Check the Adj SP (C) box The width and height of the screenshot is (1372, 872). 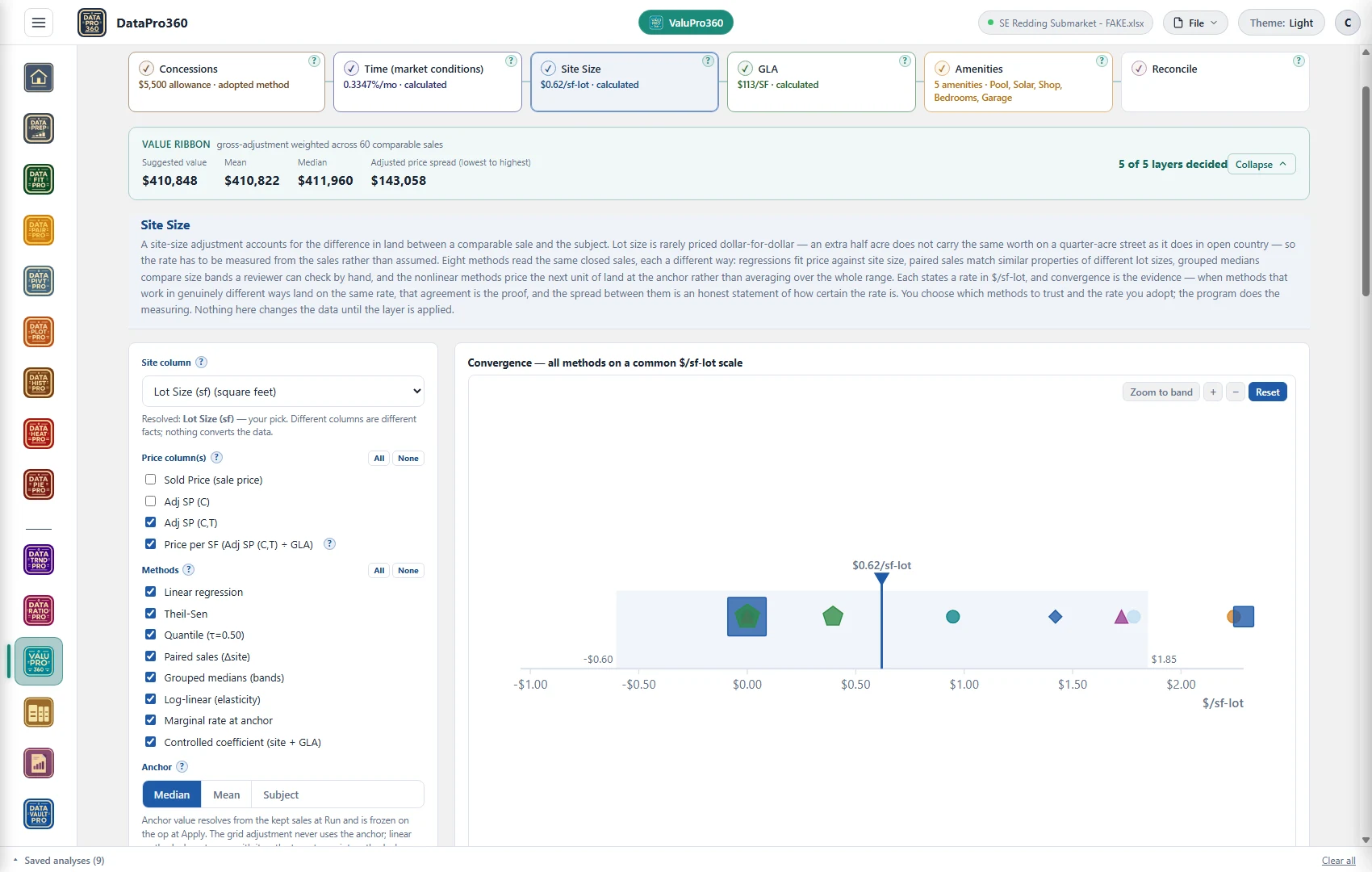point(150,501)
